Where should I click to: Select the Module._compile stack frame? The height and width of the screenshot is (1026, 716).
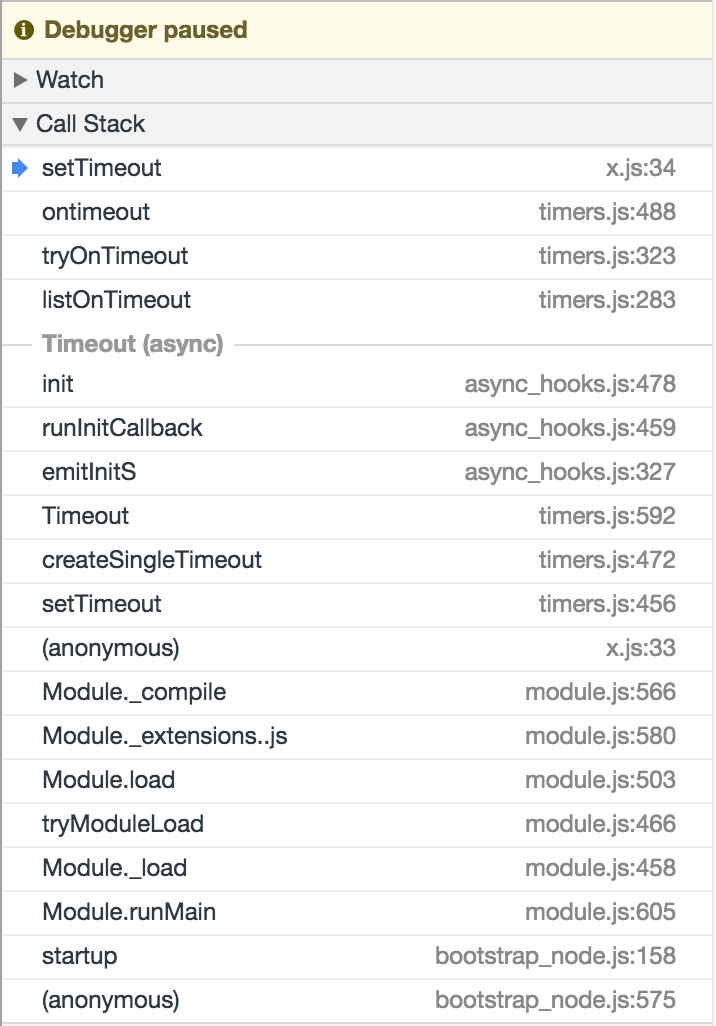[x=357, y=692]
